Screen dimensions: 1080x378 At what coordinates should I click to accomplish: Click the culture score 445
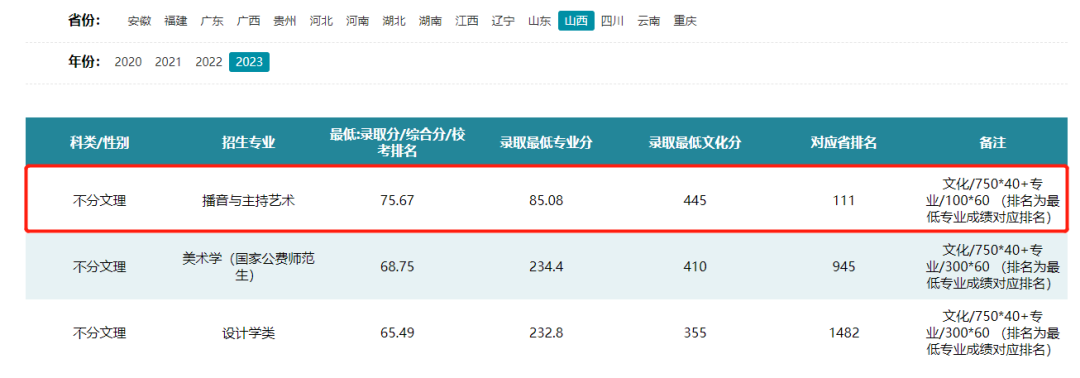695,201
